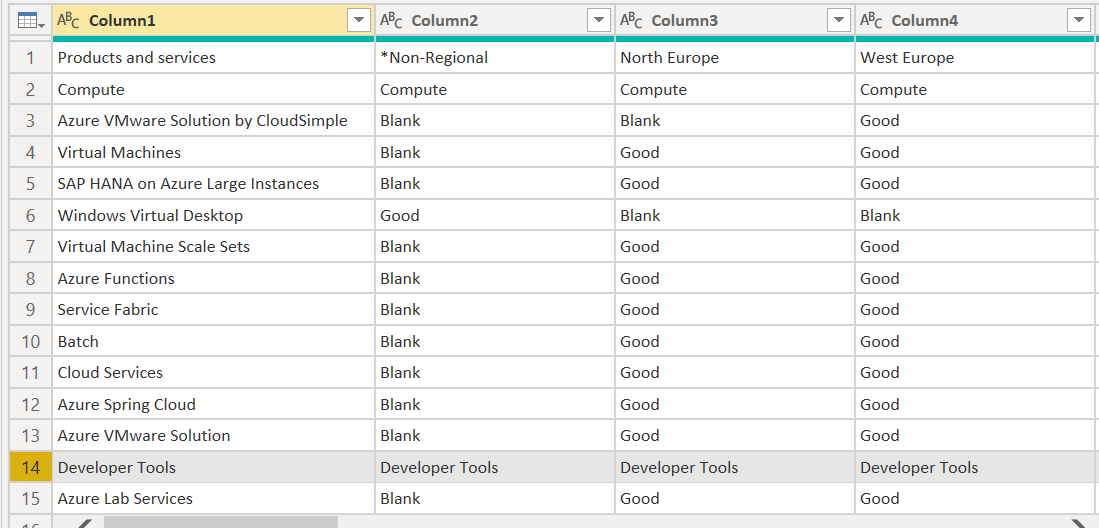Select row number 1
The width and height of the screenshot is (1099, 528).
tap(31, 57)
